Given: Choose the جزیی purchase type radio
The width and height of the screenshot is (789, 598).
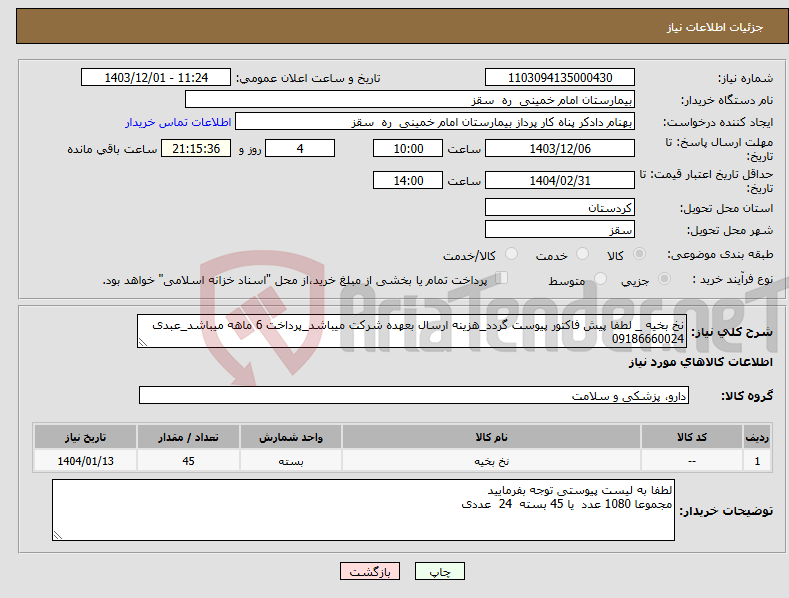Looking at the screenshot, I should point(664,279).
